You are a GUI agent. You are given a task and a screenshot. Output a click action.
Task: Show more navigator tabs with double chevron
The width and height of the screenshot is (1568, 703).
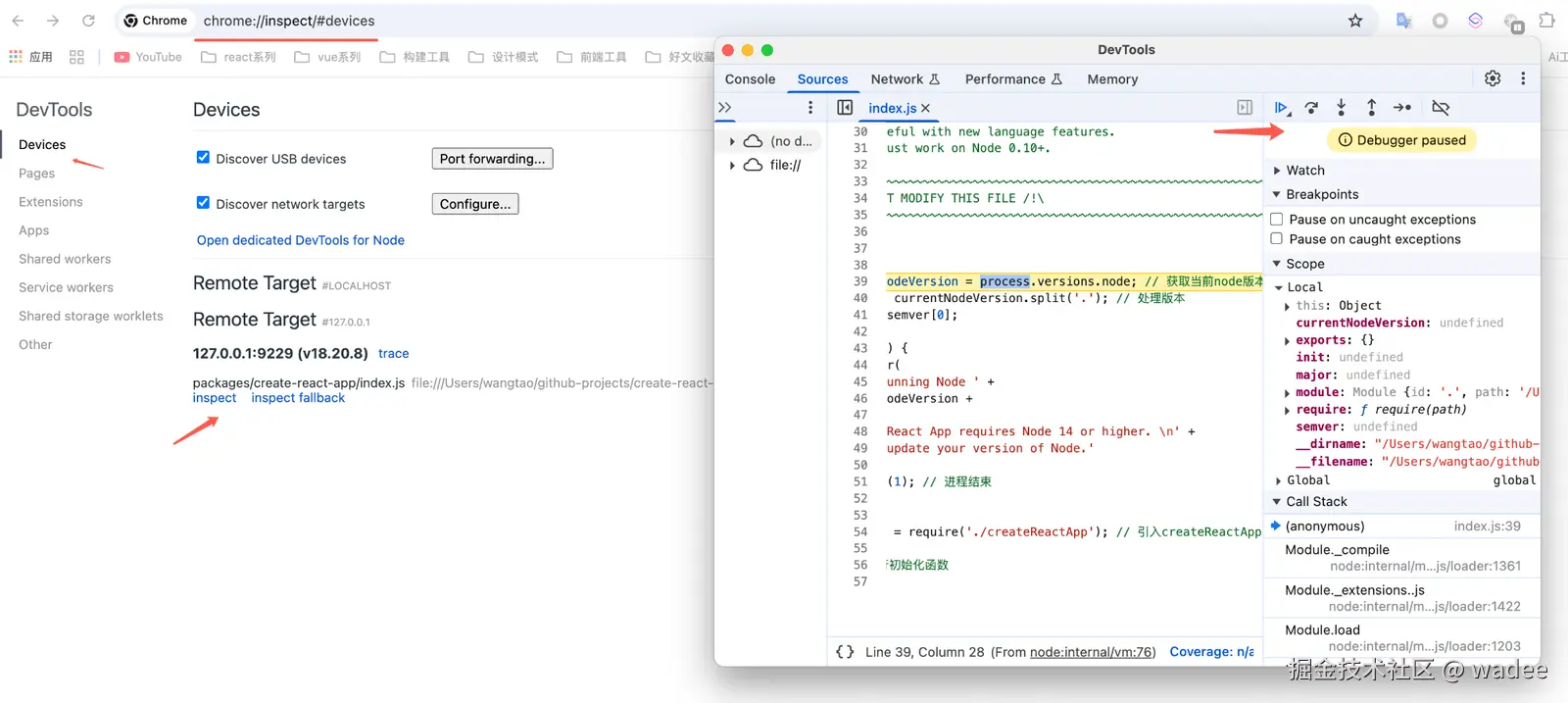[725, 108]
